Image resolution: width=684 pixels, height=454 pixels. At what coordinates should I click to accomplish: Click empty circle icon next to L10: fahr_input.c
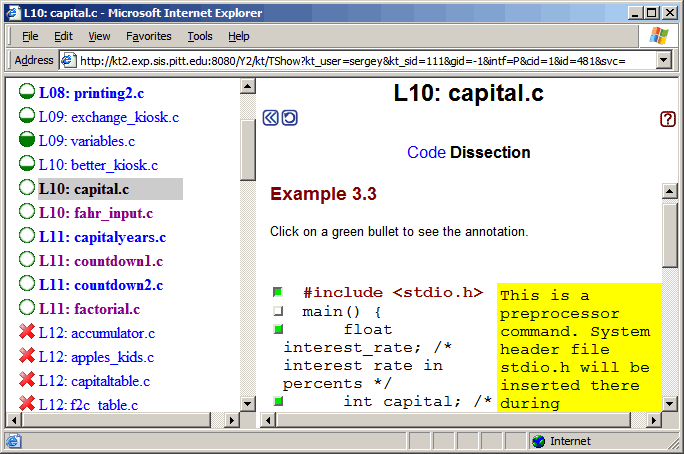pyautogui.click(x=27, y=212)
